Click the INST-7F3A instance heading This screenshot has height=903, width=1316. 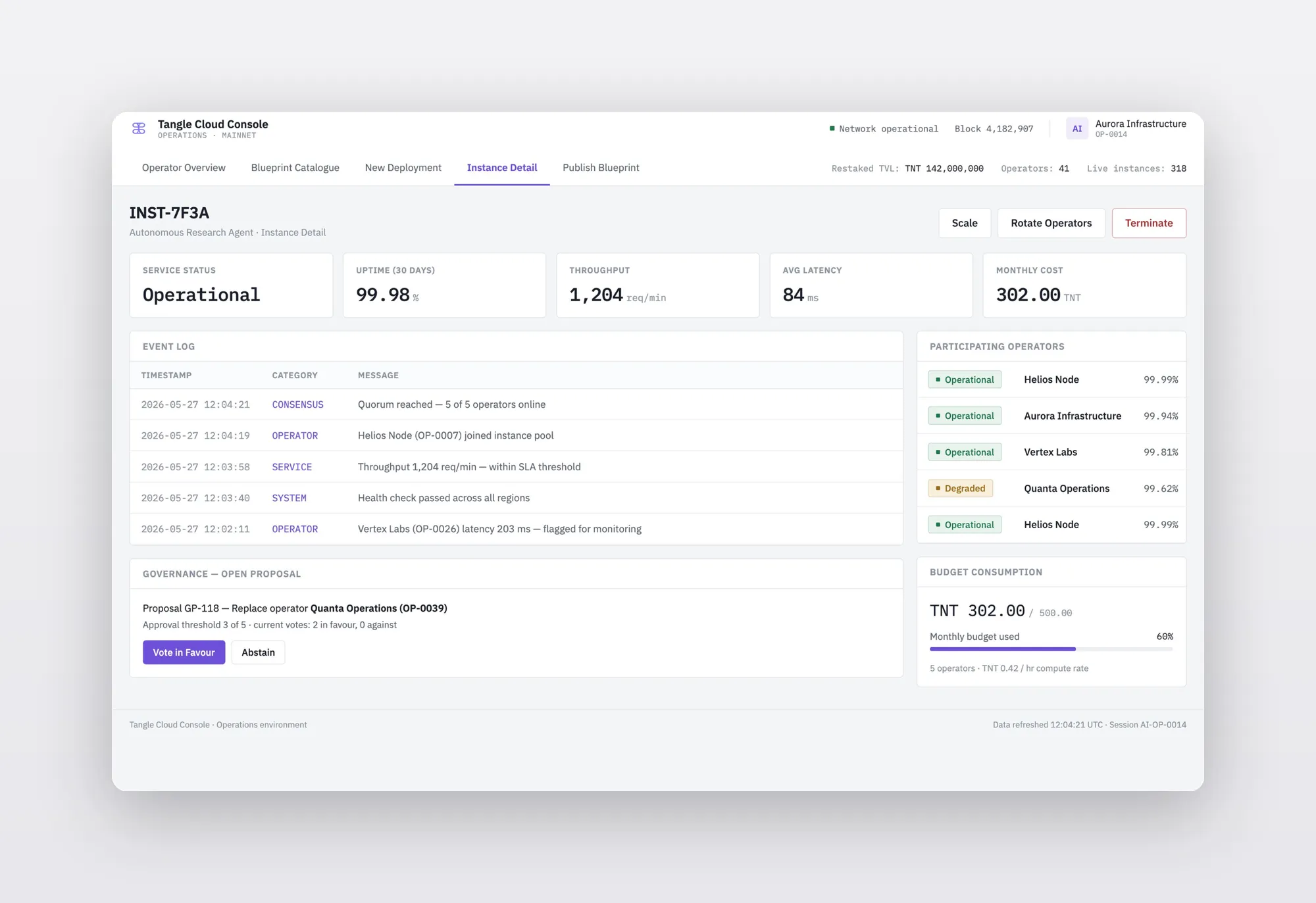(169, 212)
